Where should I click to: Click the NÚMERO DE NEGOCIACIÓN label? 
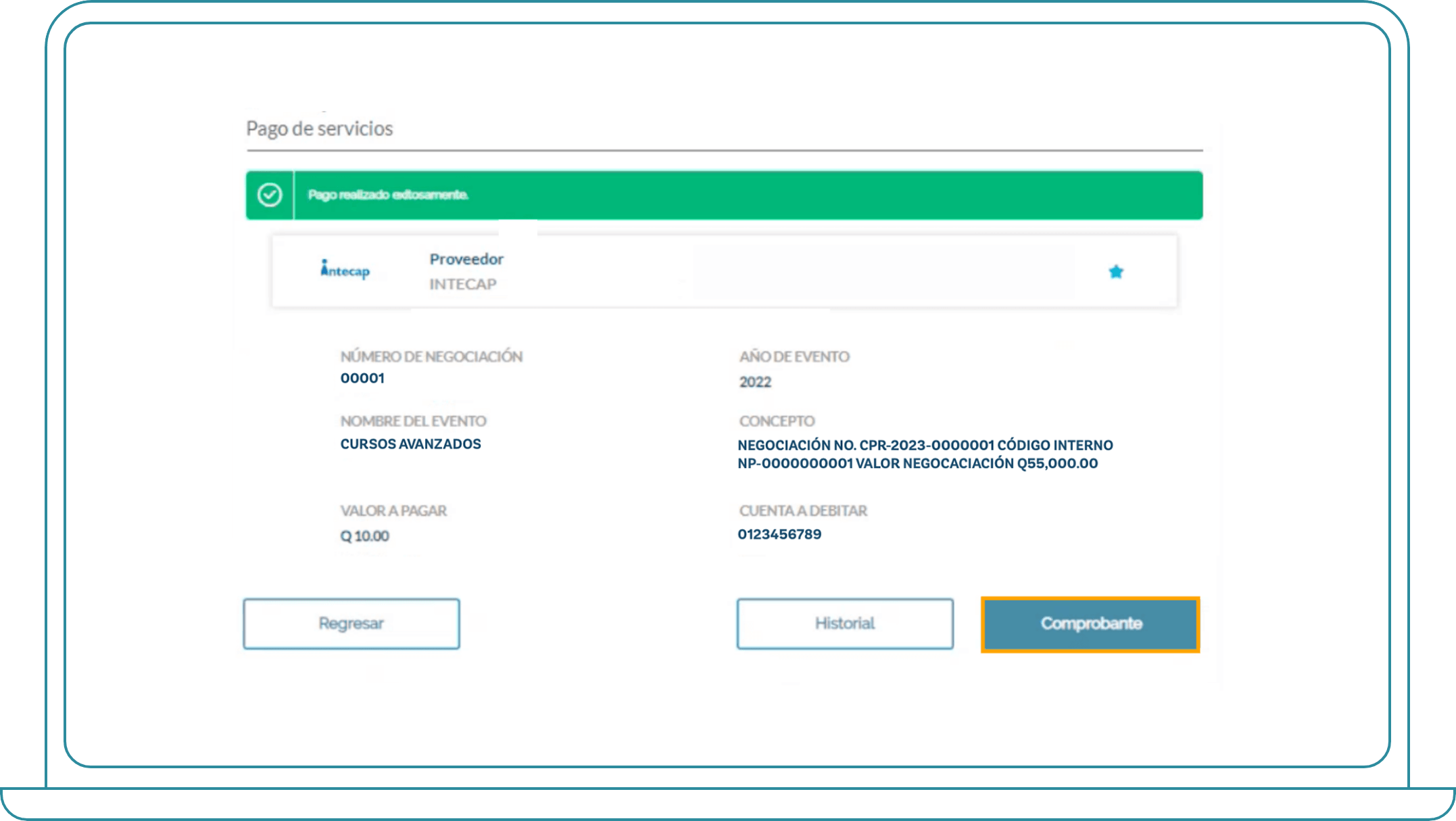tap(431, 356)
